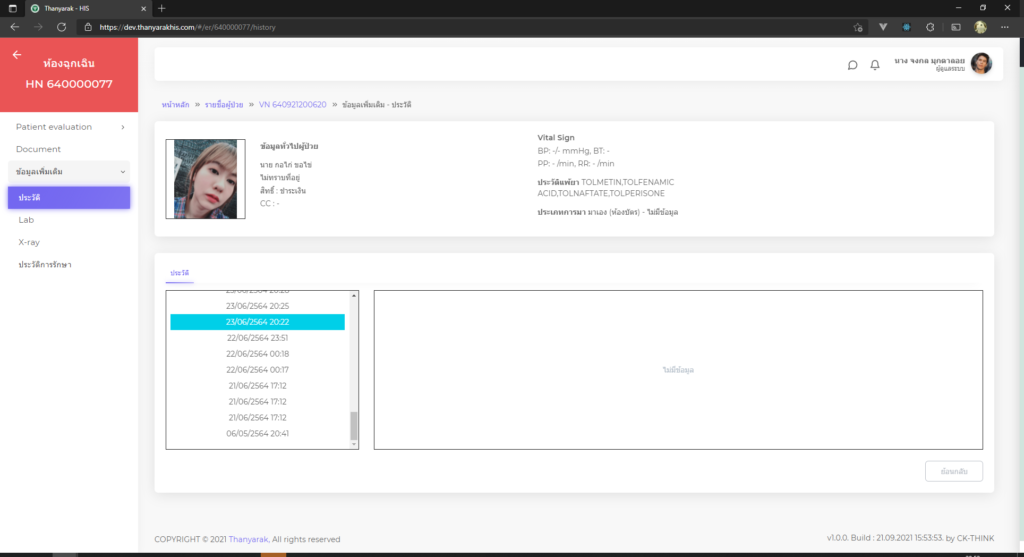Click the browser back arrow
Image resolution: width=1024 pixels, height=557 pixels.
[x=14, y=27]
